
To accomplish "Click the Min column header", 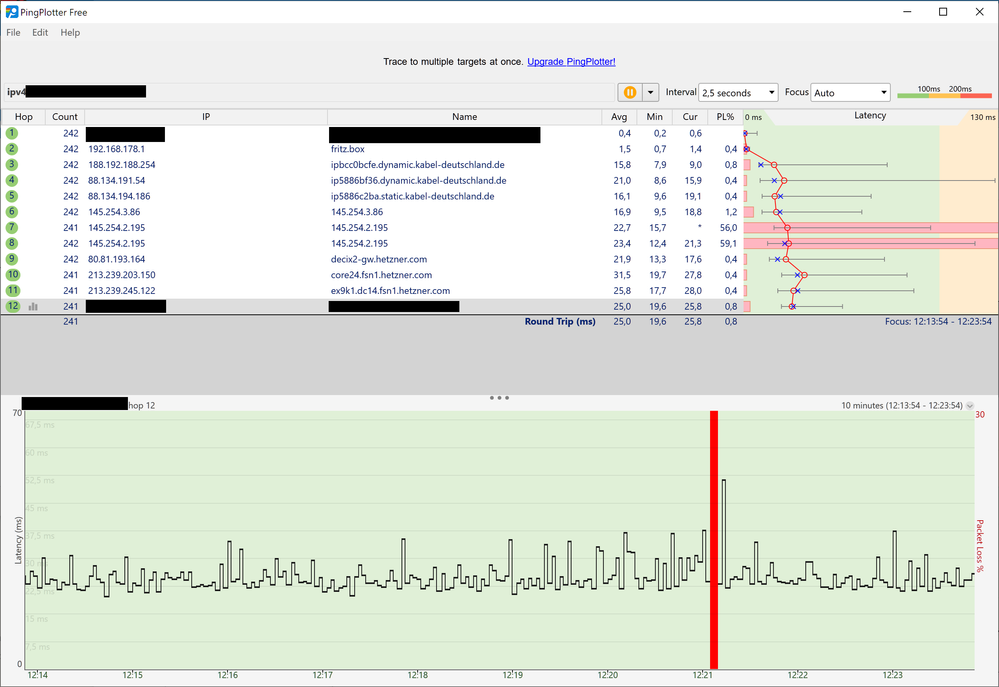I will [x=654, y=117].
